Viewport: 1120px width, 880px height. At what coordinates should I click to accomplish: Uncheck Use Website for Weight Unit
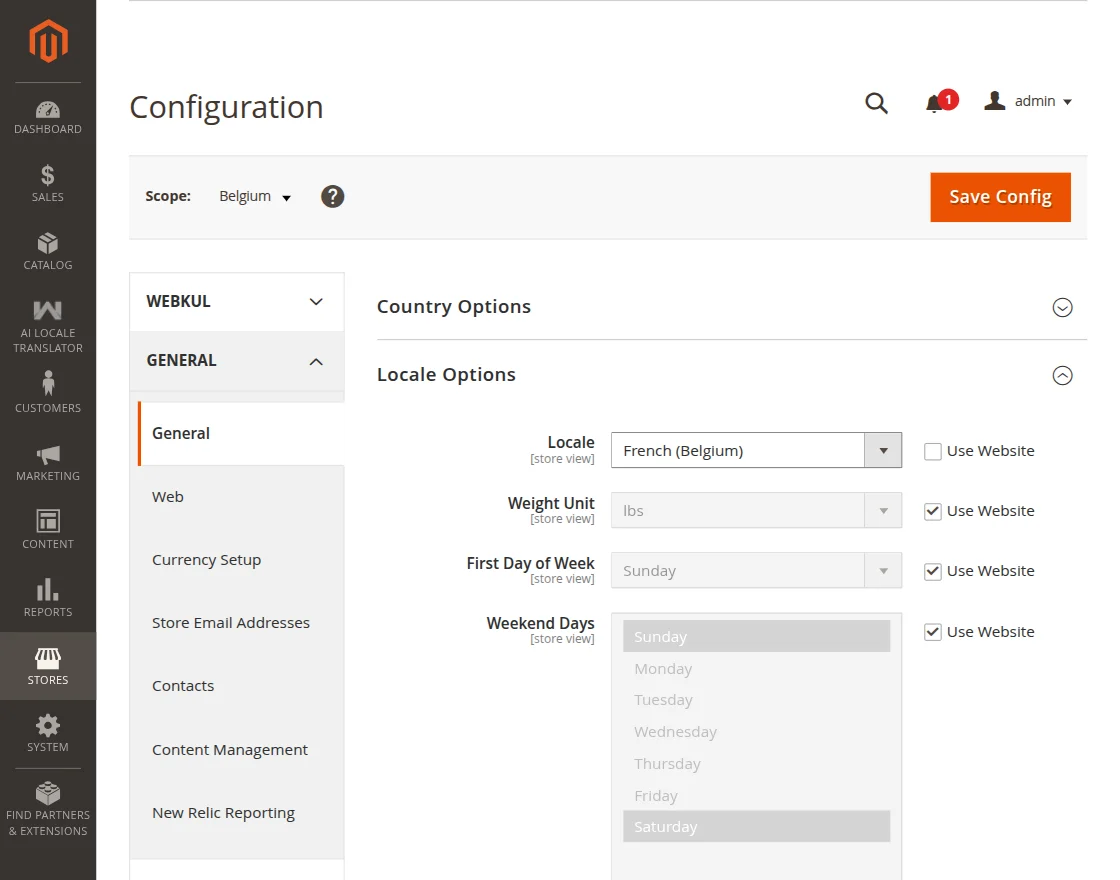(x=933, y=511)
